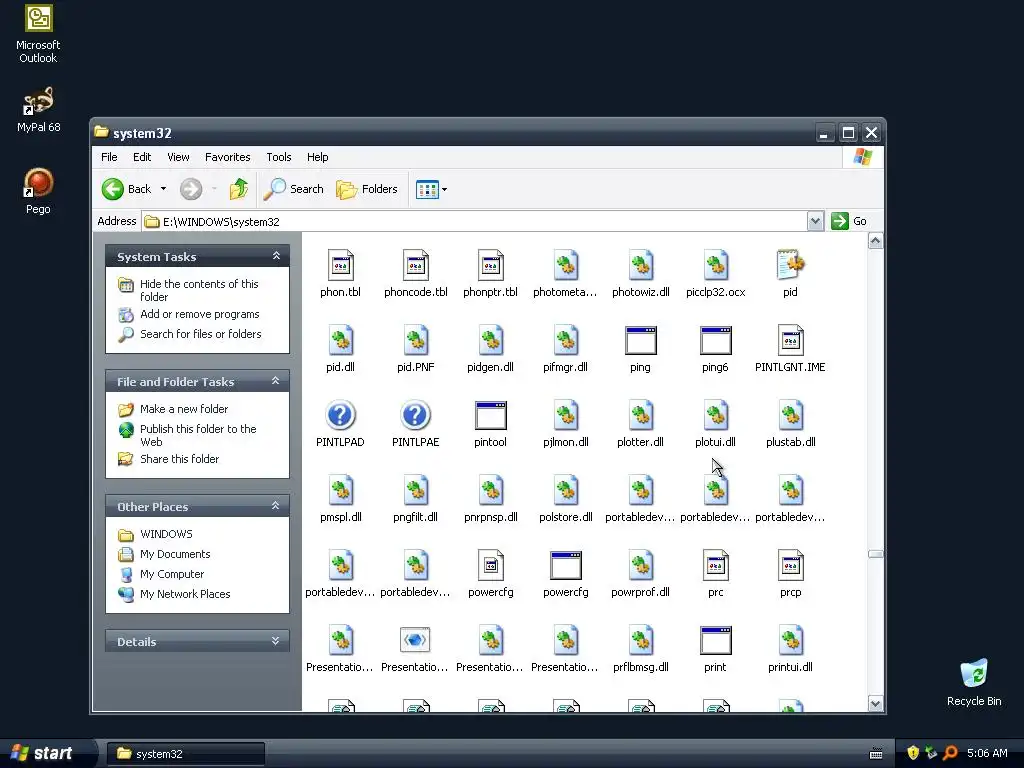Open the Edit menu
Image resolution: width=1024 pixels, height=768 pixels.
142,157
